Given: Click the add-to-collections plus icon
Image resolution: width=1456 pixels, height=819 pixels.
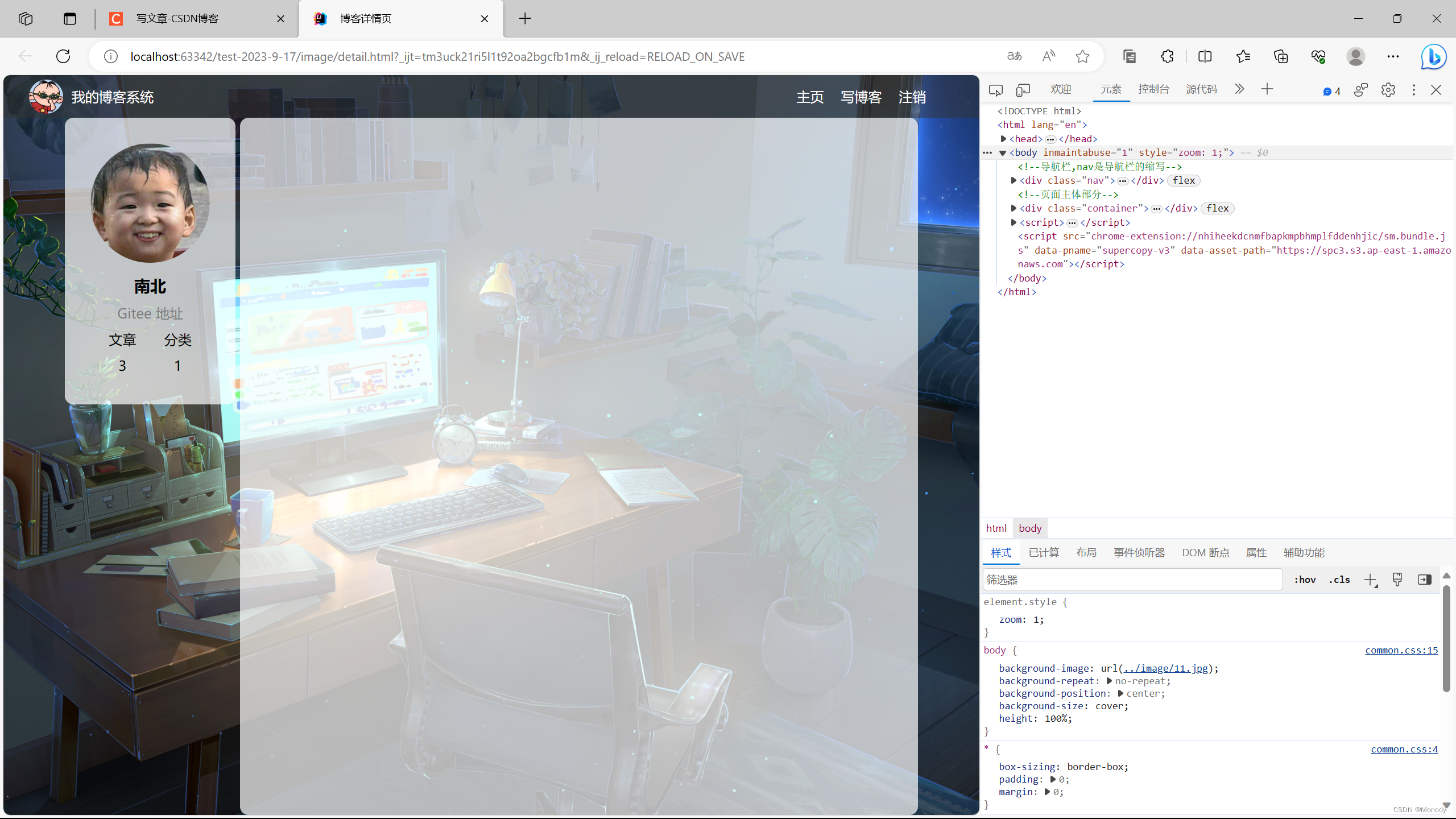Looking at the screenshot, I should 1281,56.
